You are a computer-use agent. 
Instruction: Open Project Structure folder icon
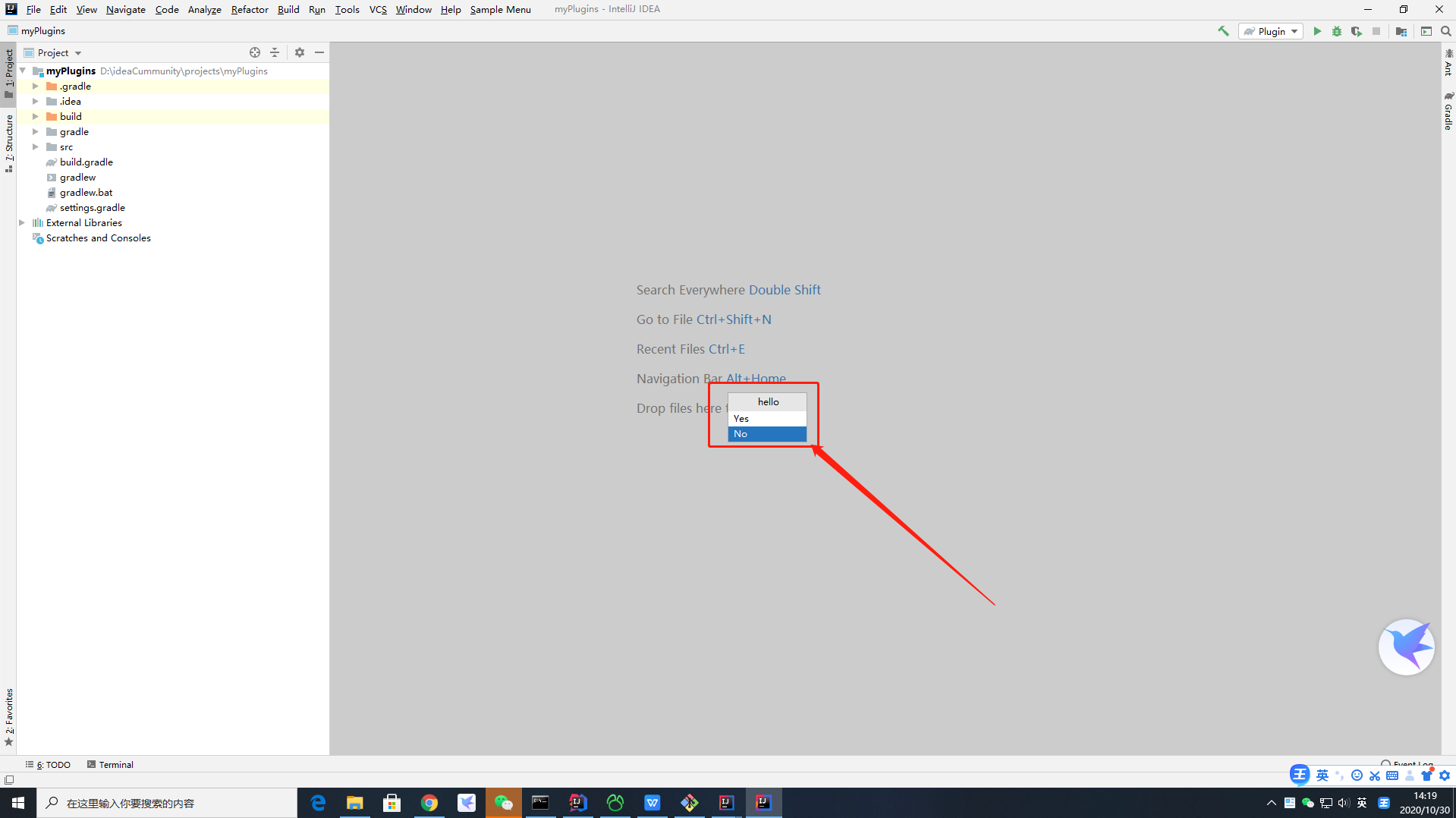pyautogui.click(x=1401, y=31)
